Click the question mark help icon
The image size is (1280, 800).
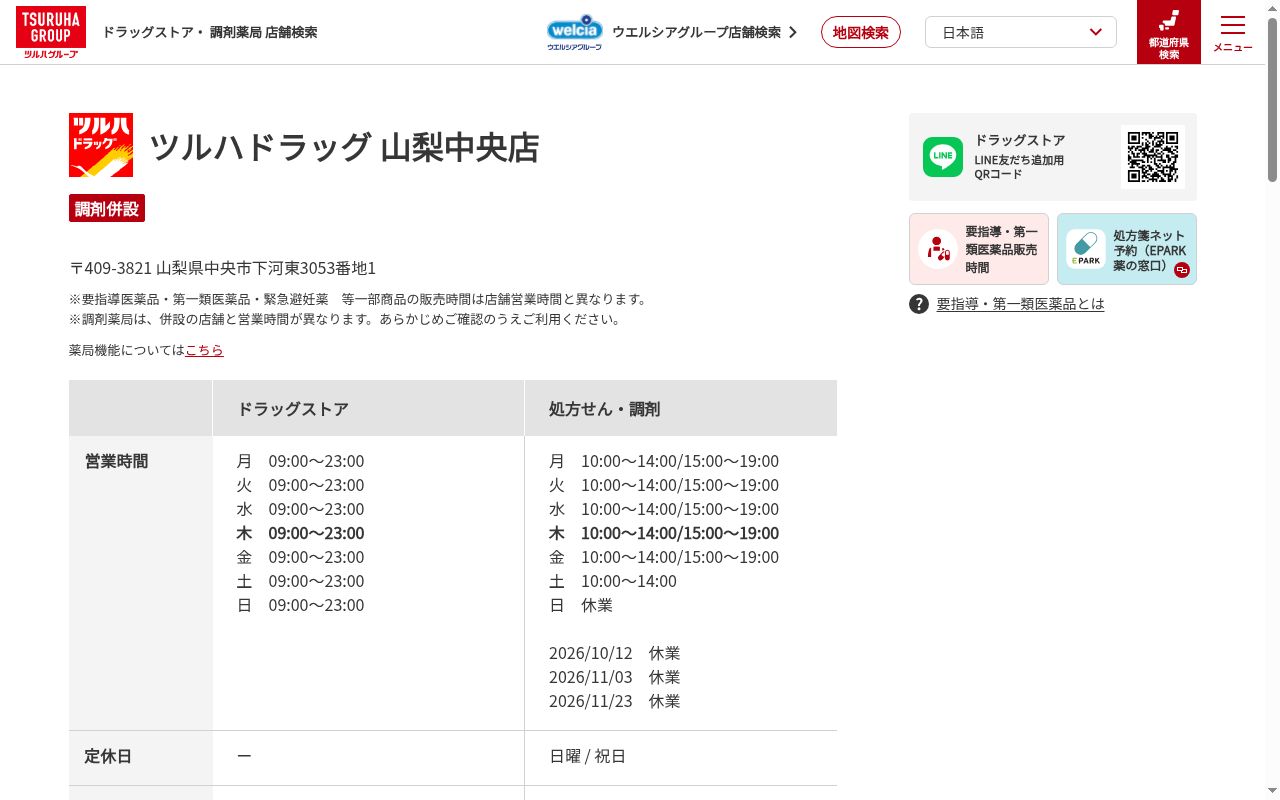coord(919,304)
